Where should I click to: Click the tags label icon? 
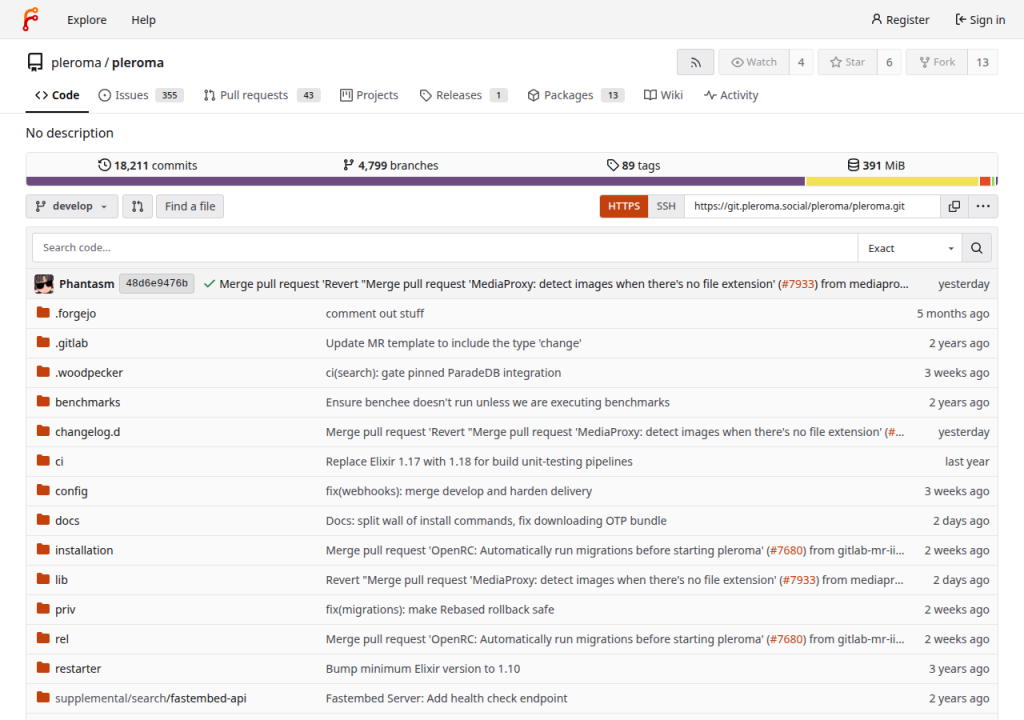tap(612, 165)
